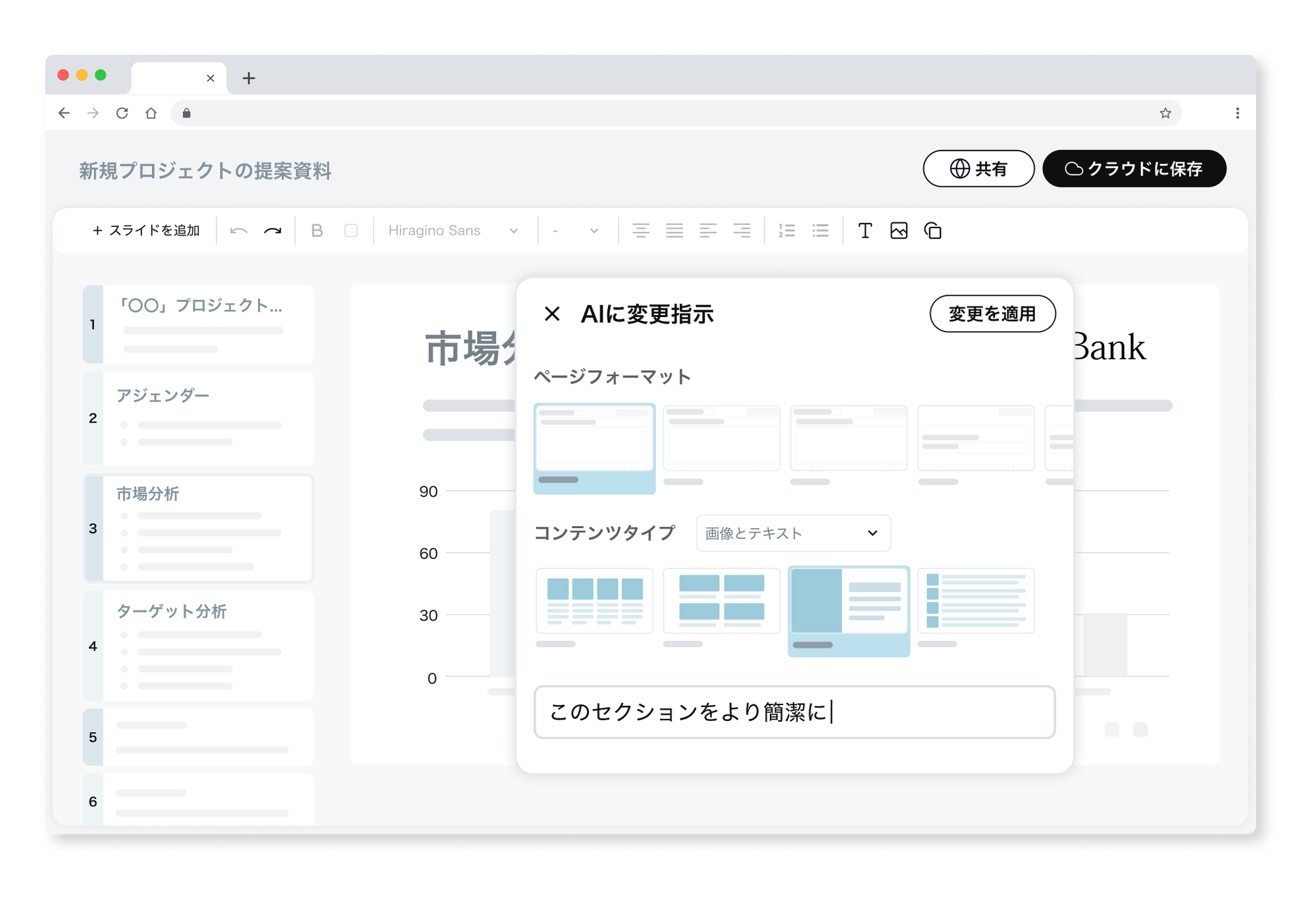The height and width of the screenshot is (903, 1316).
Task: Click the duplicate object icon
Action: [933, 231]
